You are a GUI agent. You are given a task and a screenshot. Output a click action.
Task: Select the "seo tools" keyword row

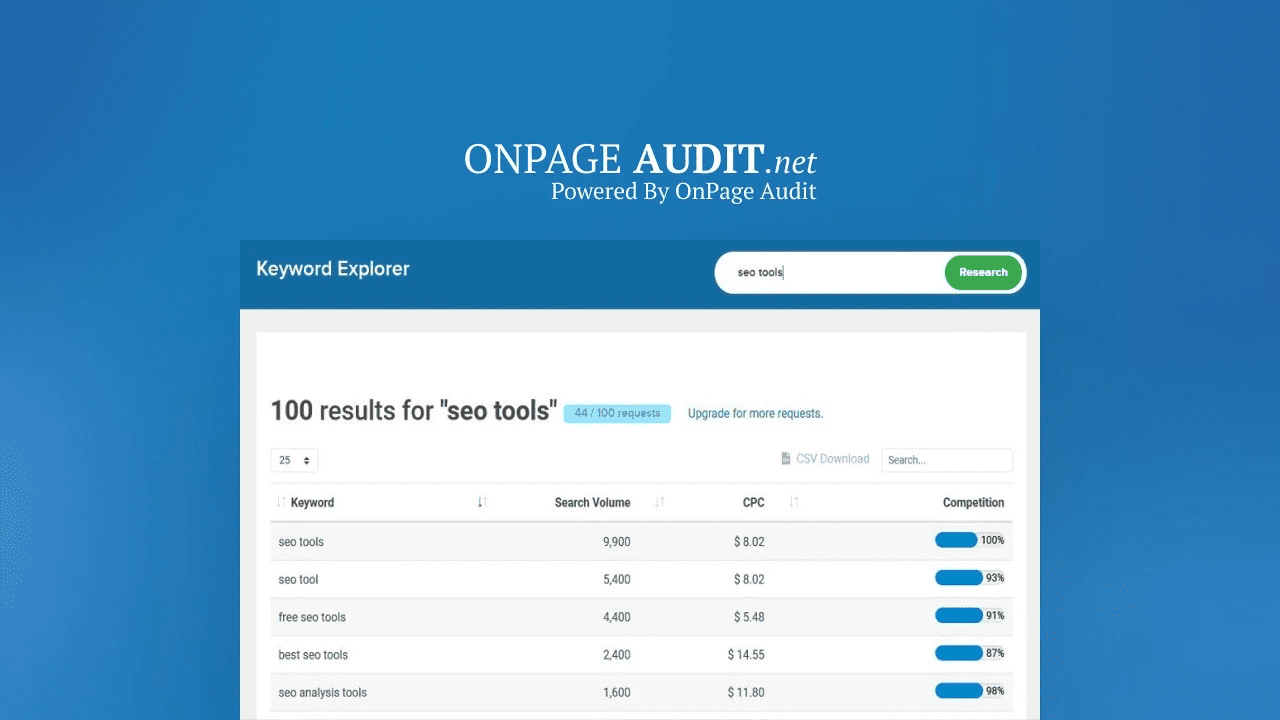point(641,541)
